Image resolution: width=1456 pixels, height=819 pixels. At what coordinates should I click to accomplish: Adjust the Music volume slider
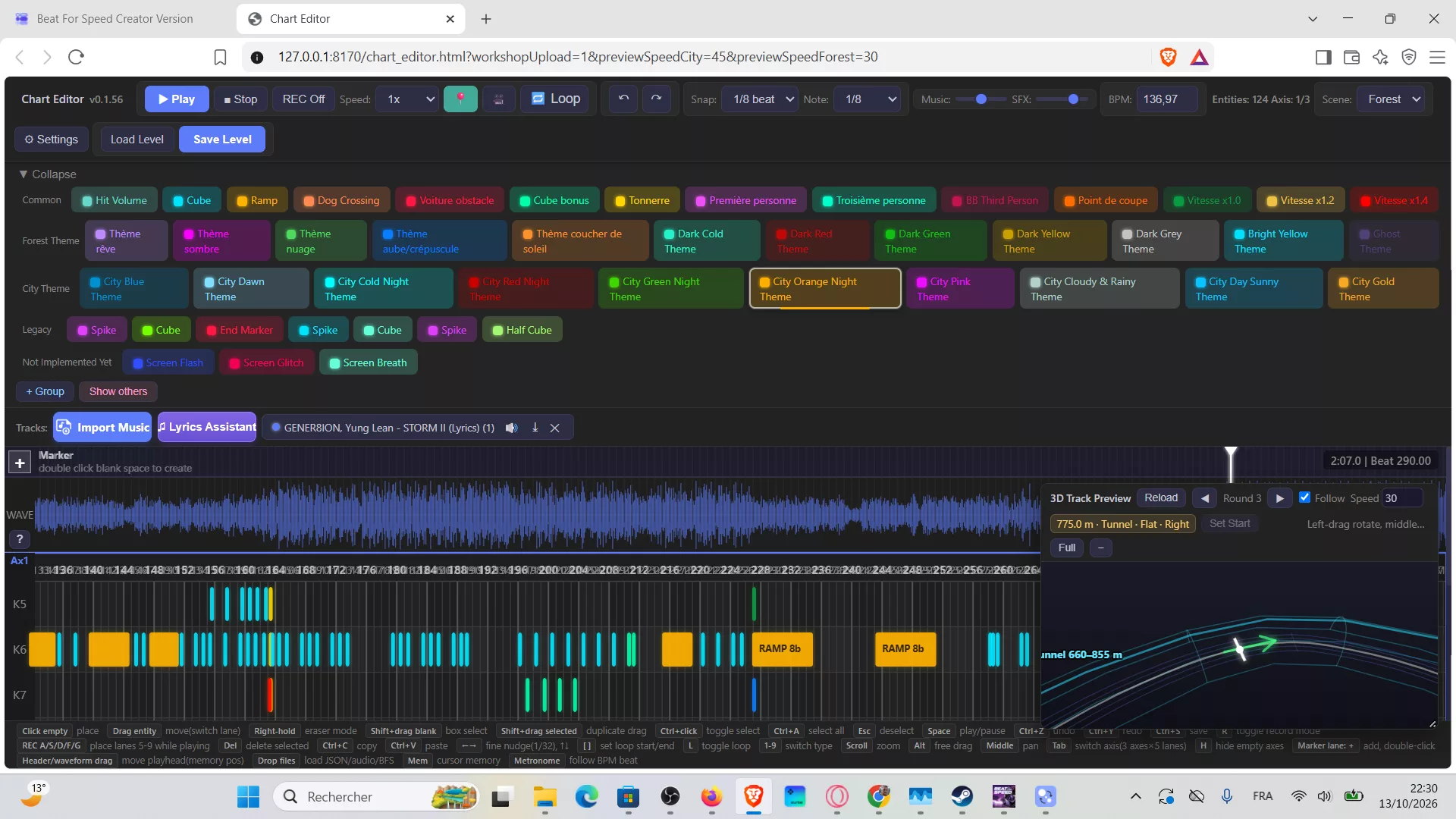coord(981,99)
